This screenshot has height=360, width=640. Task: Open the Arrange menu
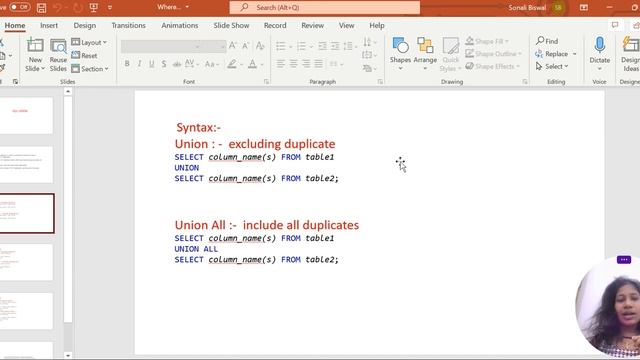coord(425,54)
